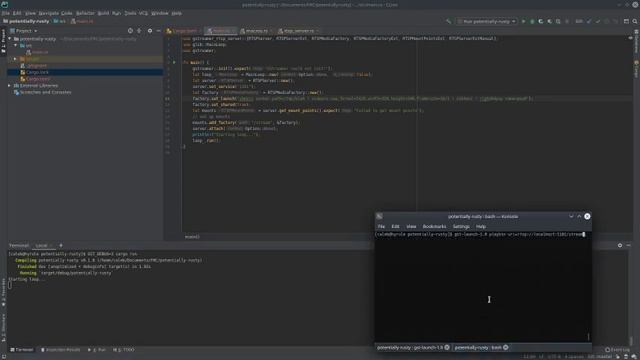Click the project structure window icon
Viewport: 640px width, 360px height.
click(x=626, y=21)
